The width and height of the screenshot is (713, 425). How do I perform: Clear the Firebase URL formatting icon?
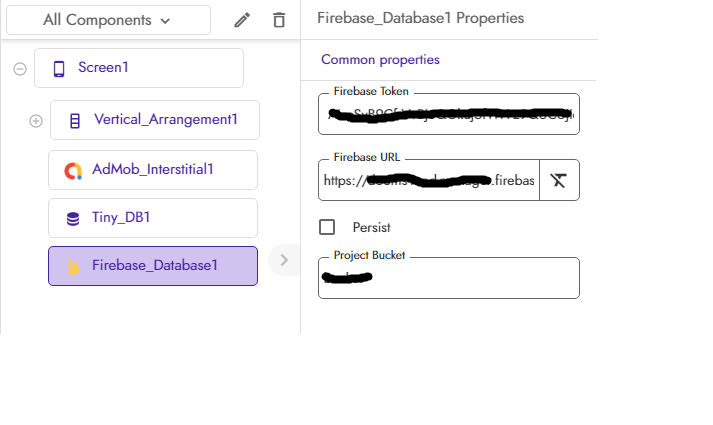coord(559,180)
